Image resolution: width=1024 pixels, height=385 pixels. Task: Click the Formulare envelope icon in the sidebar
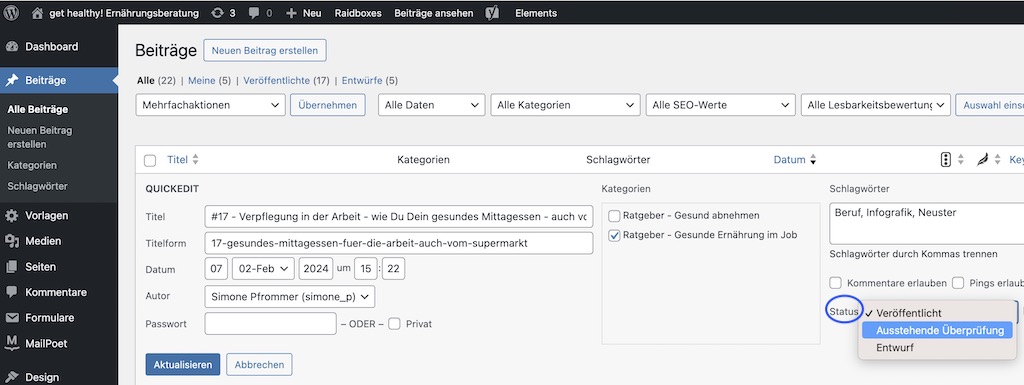pos(12,318)
